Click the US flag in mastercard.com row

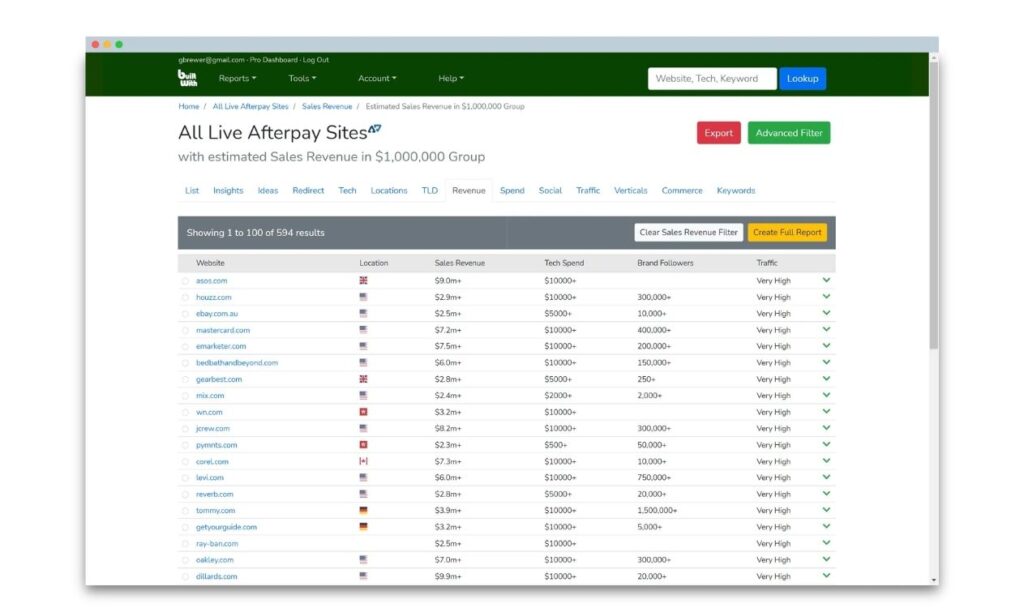[363, 330]
